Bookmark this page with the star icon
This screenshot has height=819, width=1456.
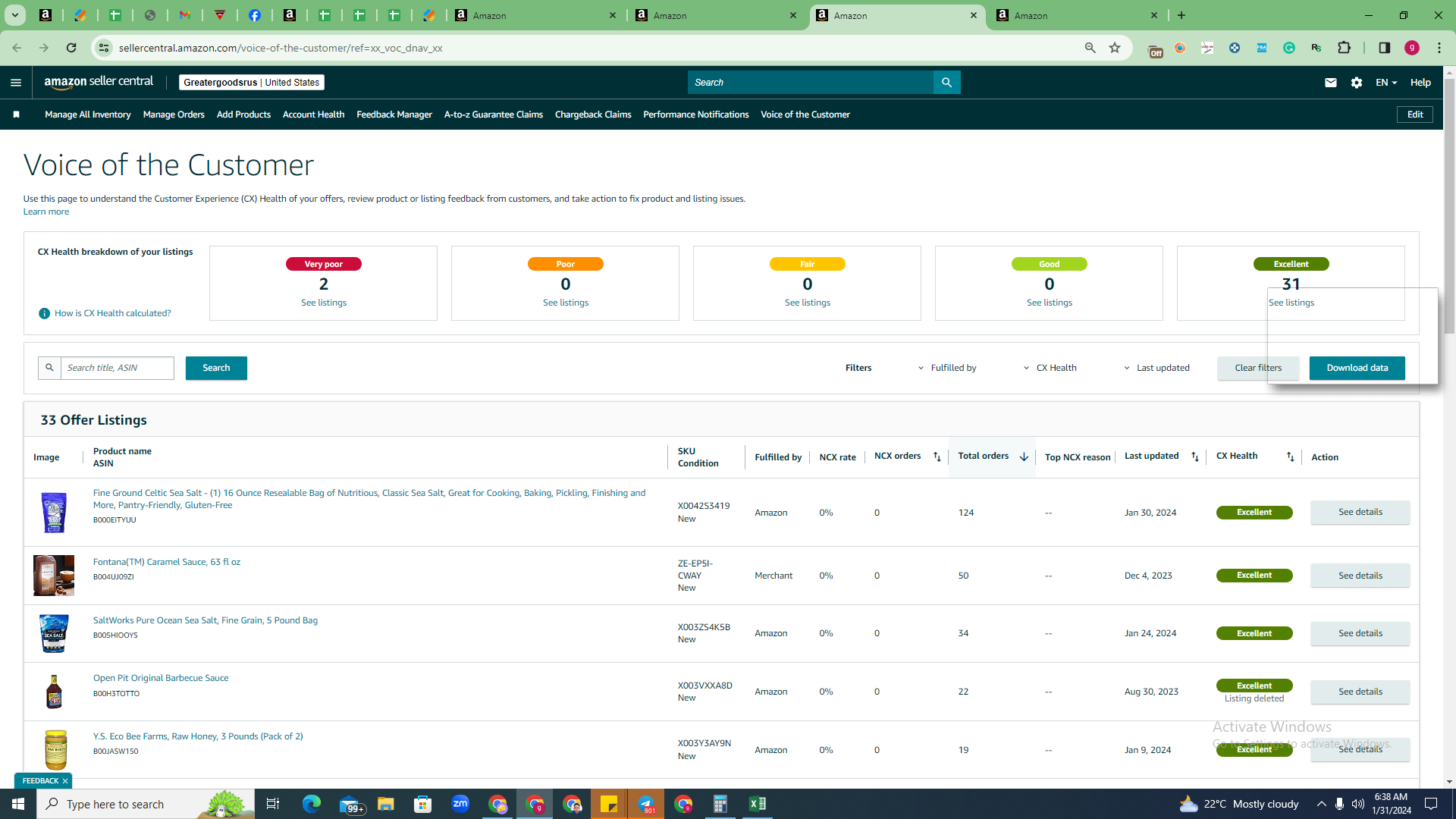pyautogui.click(x=1115, y=48)
